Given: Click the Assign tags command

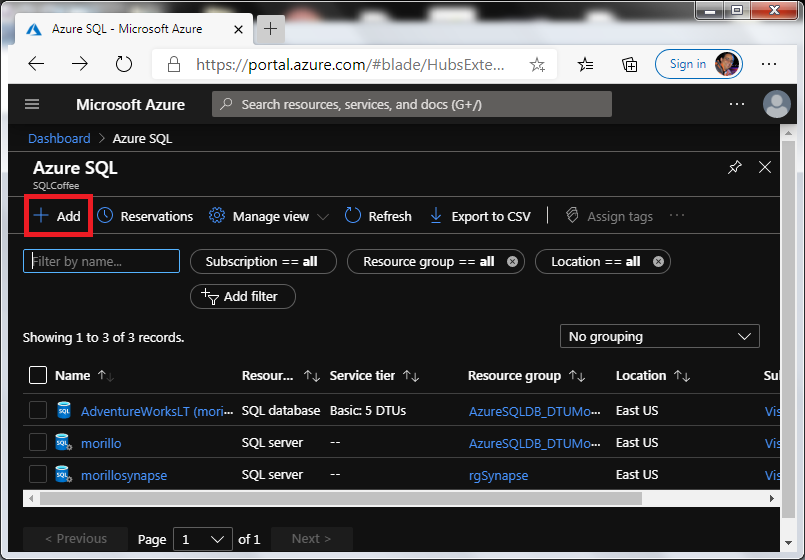Looking at the screenshot, I should coord(609,216).
